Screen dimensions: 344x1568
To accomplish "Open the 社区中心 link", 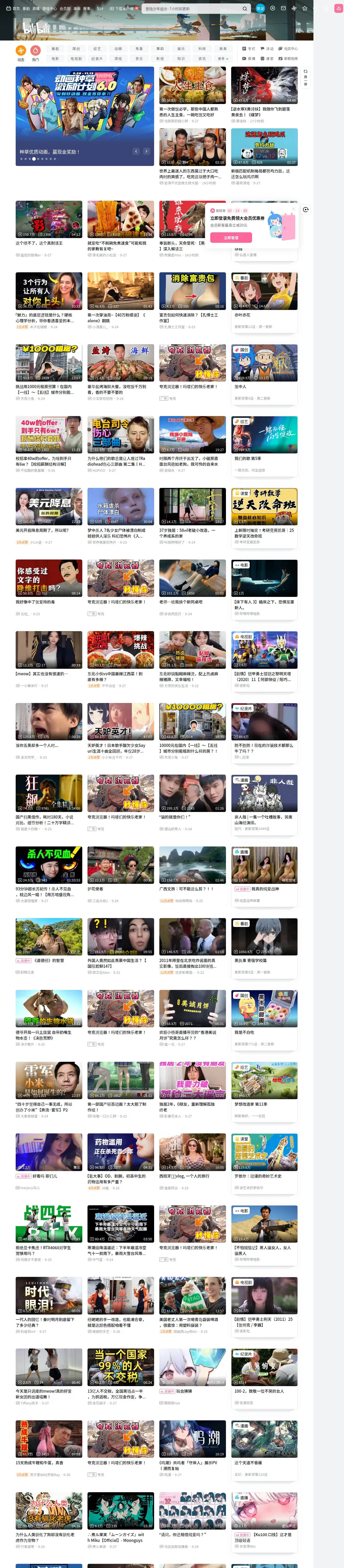I will (x=288, y=49).
